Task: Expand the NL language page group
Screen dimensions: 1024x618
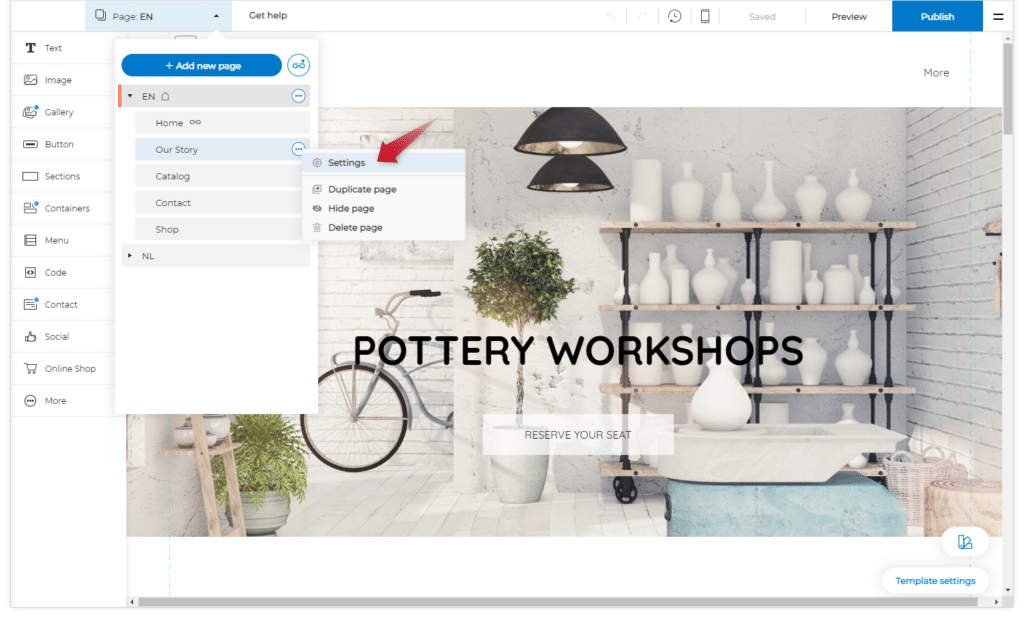Action: (x=130, y=256)
